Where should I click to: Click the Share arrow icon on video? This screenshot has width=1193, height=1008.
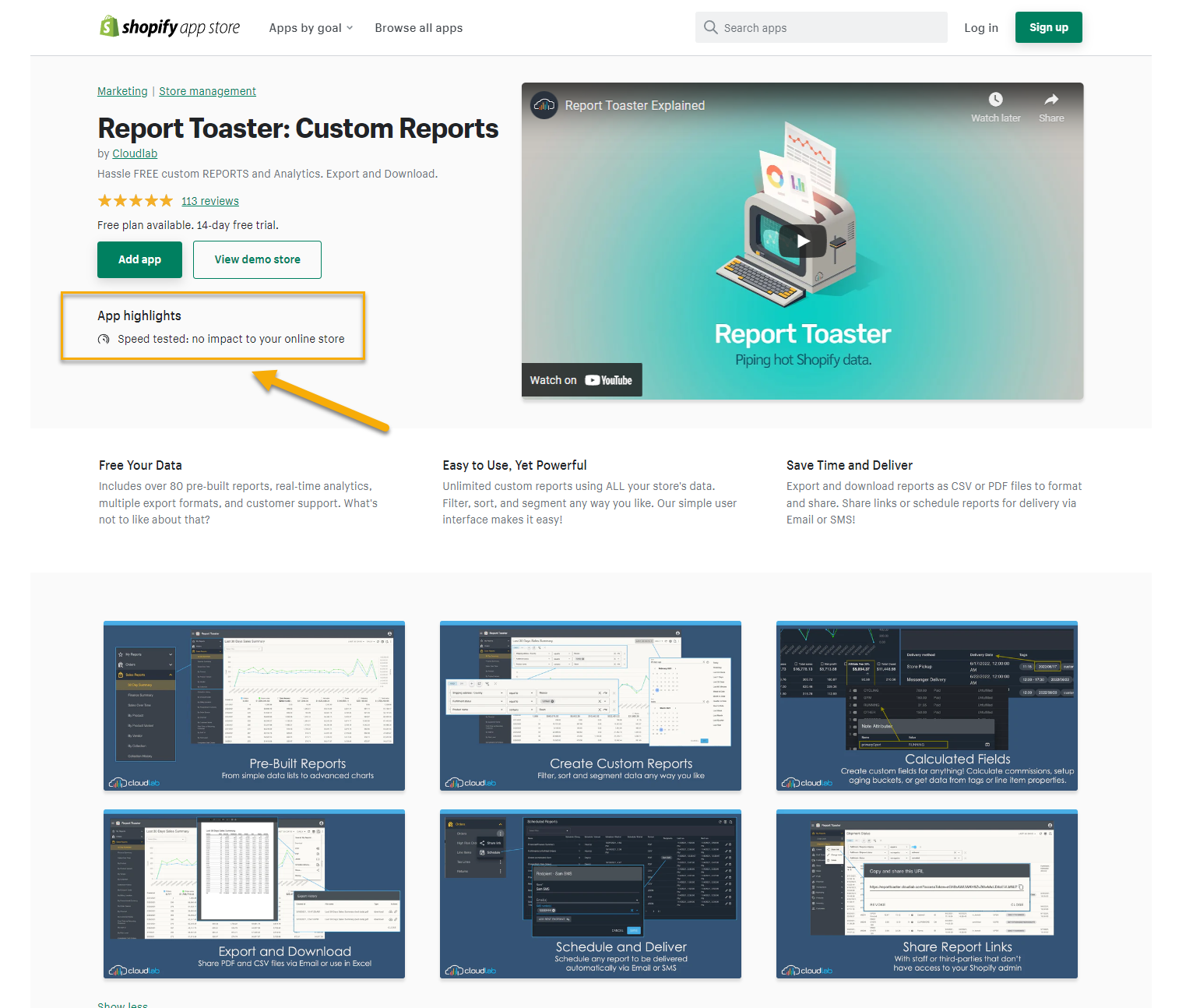click(x=1050, y=100)
